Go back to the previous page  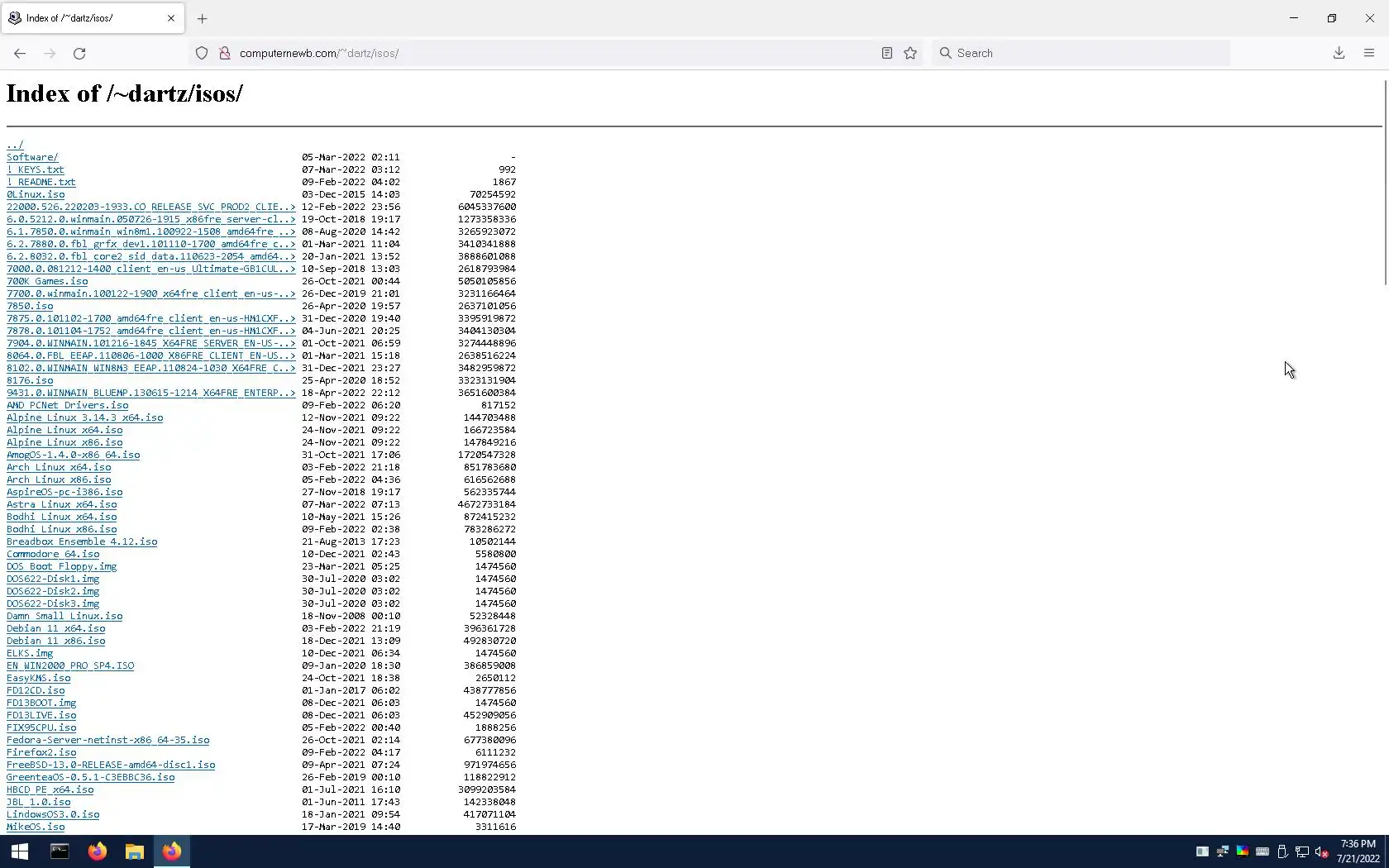(x=20, y=53)
